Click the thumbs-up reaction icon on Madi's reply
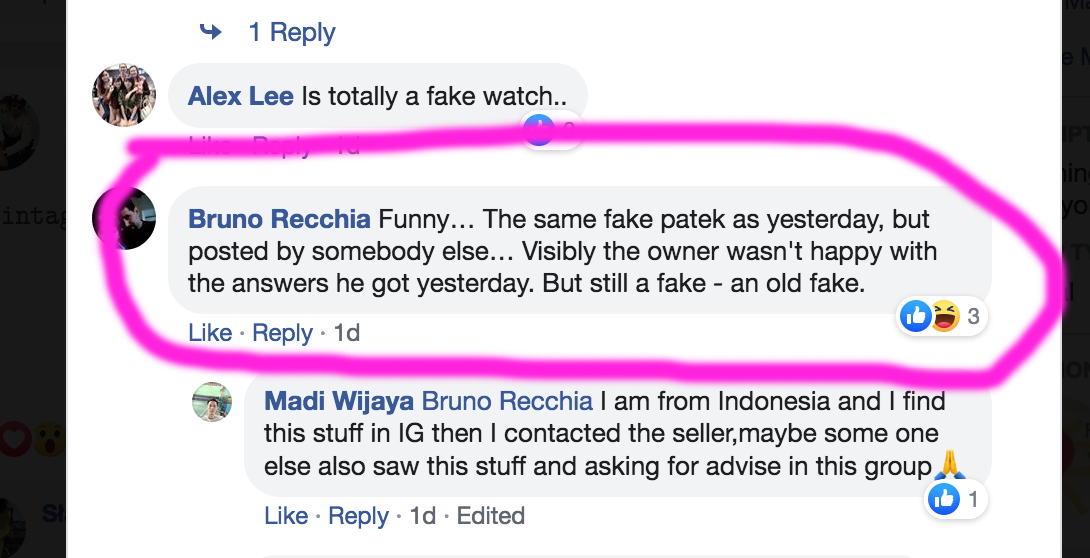The image size is (1090, 558). click(x=944, y=499)
